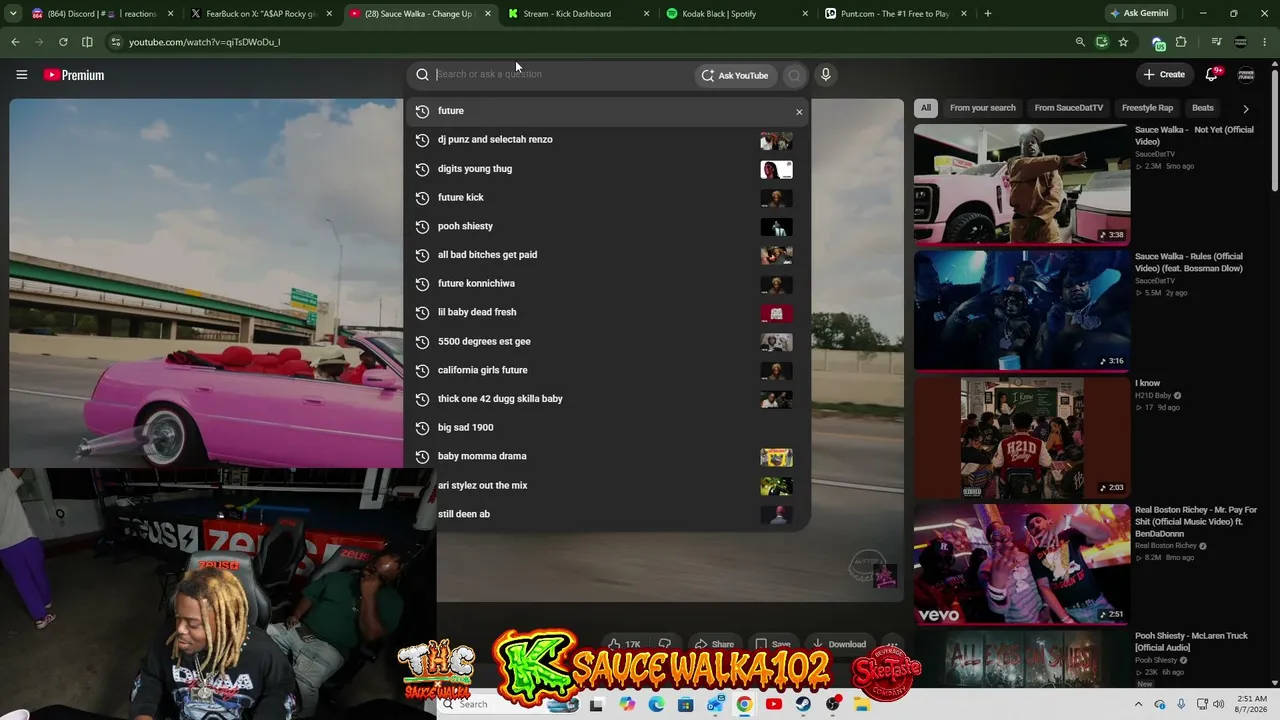Image resolution: width=1280 pixels, height=720 pixels.
Task: Open Outlook from the taskbar
Action: (x=715, y=704)
